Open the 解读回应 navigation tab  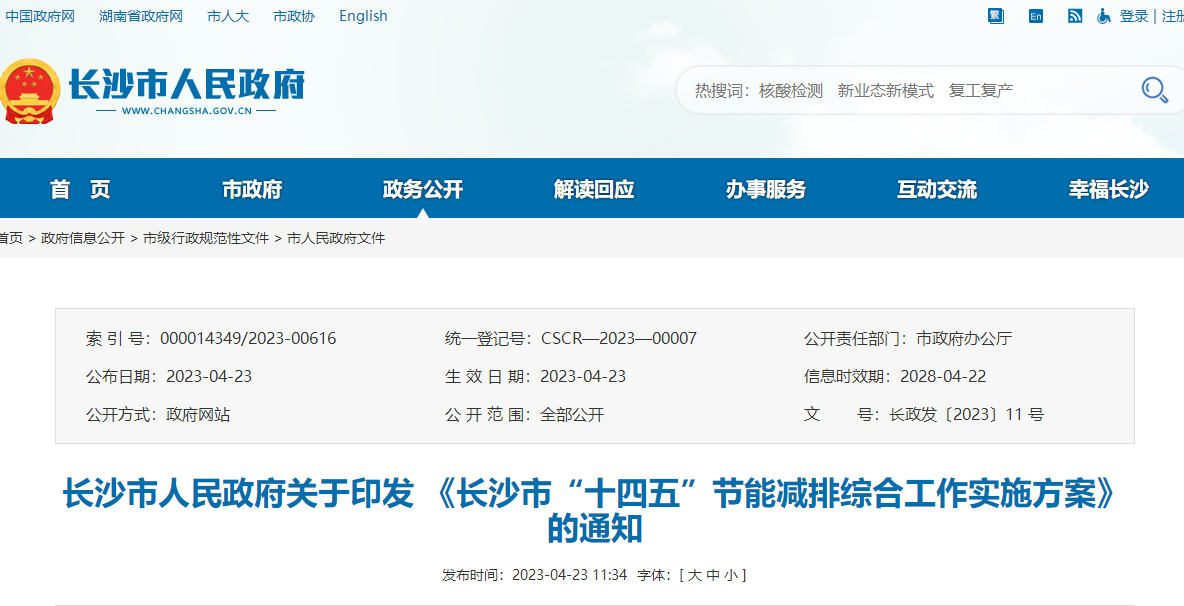click(x=594, y=189)
